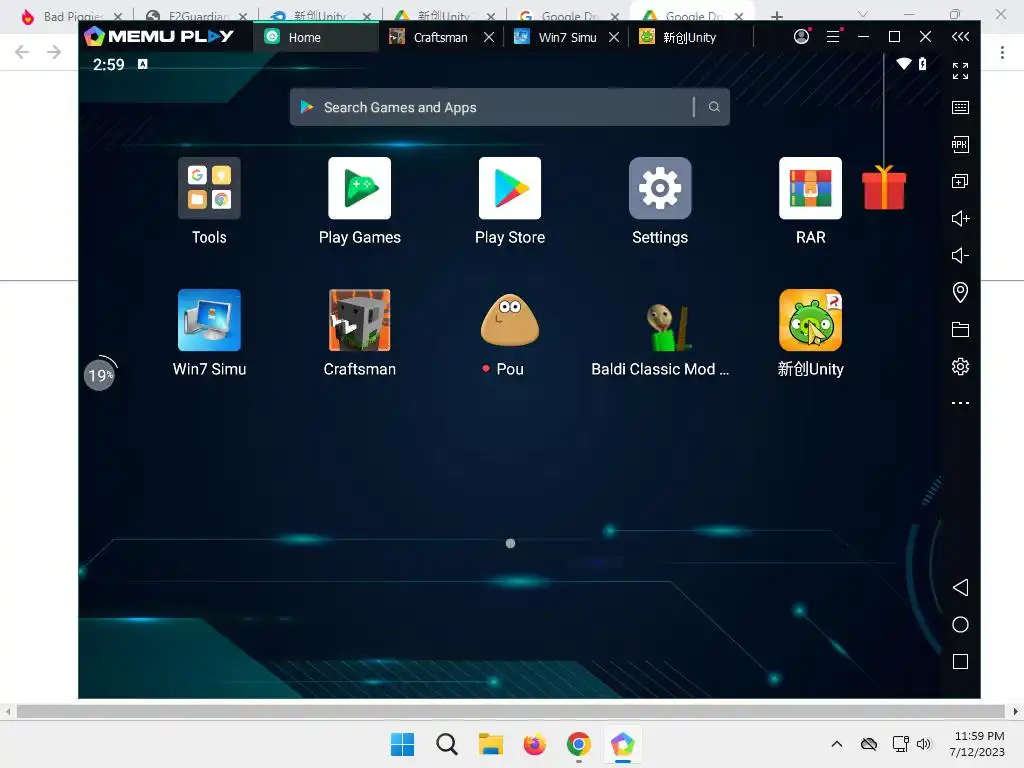Open shared folder icon in sidebar

(x=960, y=329)
